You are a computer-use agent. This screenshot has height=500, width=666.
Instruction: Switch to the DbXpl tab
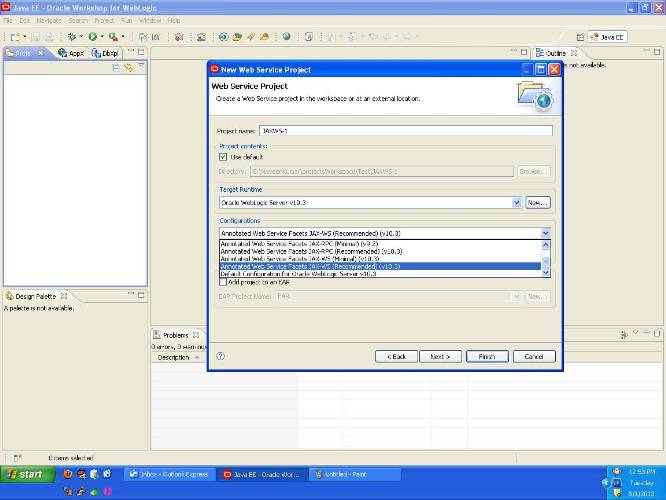pos(105,53)
